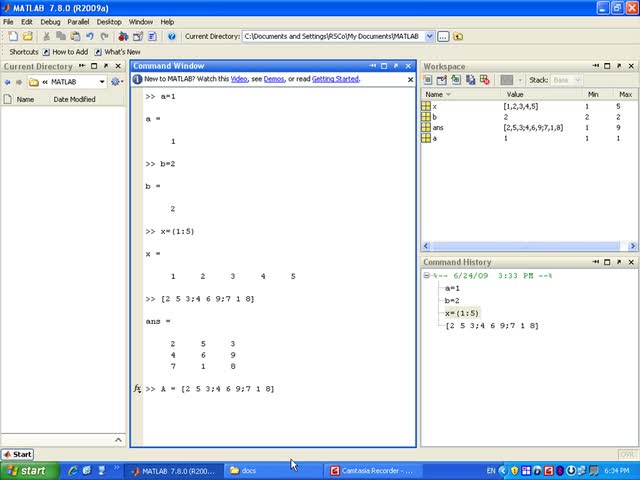Go up one directory level icon
Viewport: 640px width, 480px height.
pyautogui.click(x=458, y=36)
